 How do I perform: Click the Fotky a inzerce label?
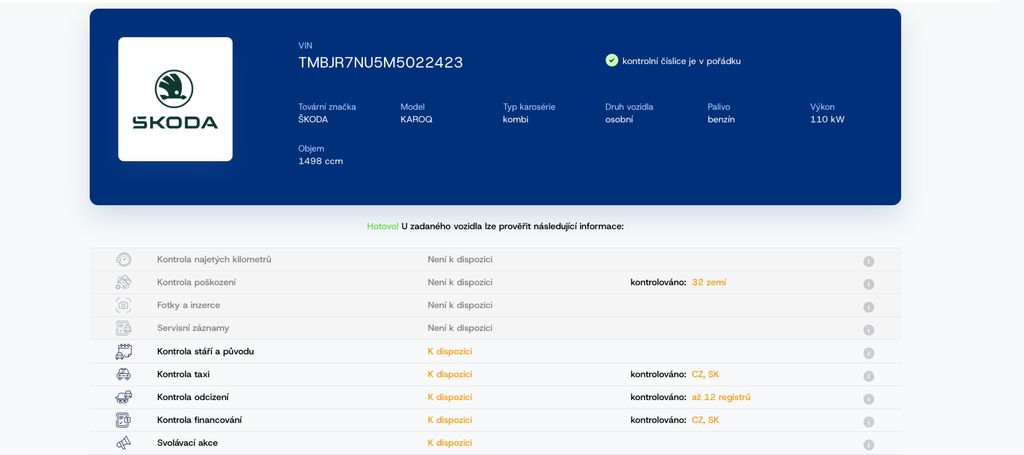pos(188,305)
